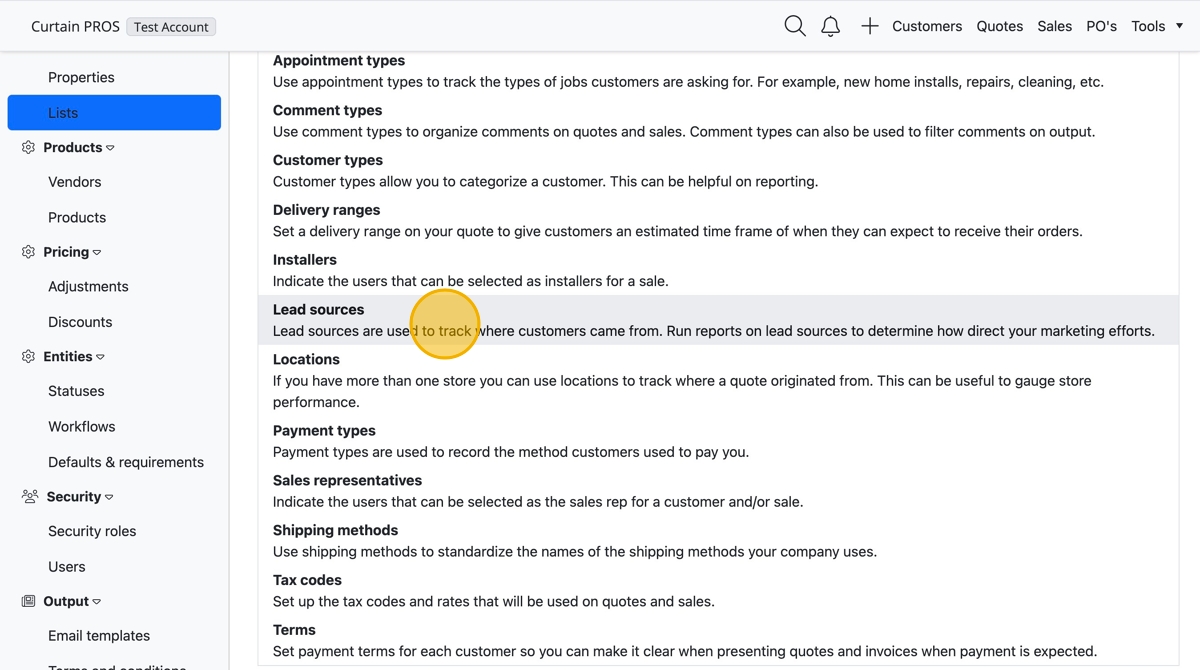Collapse the Entities sidebar section

[x=100, y=357]
